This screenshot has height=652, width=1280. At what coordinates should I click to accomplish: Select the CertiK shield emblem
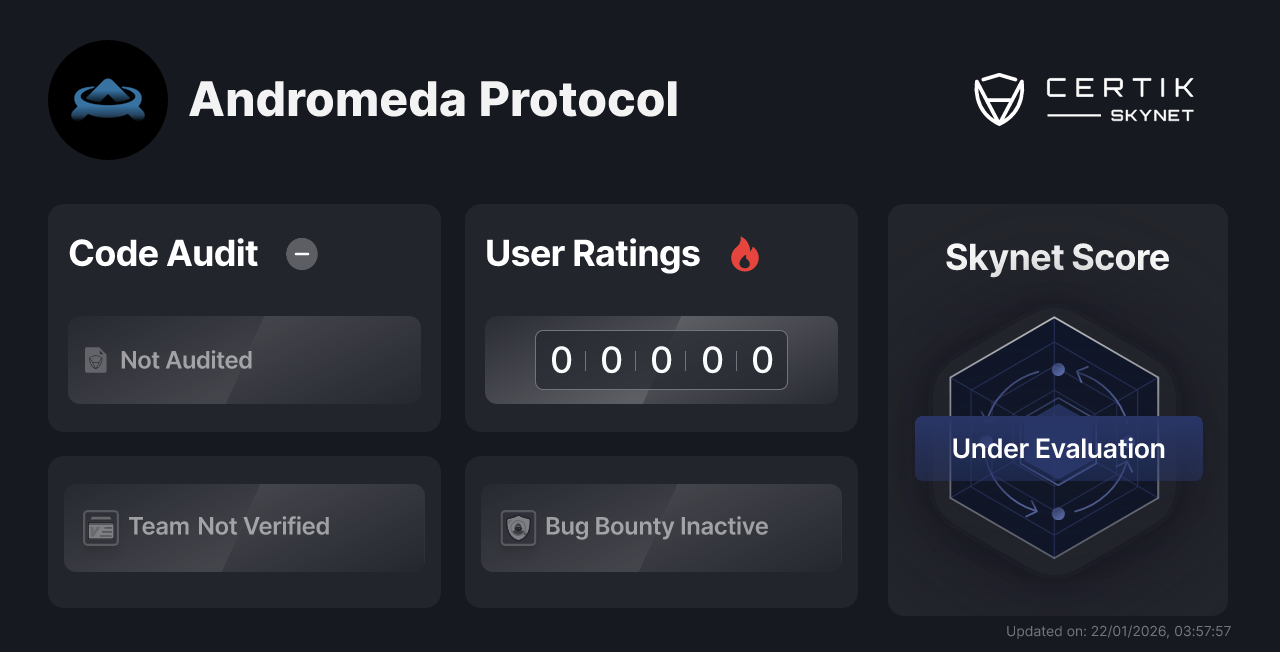point(998,97)
